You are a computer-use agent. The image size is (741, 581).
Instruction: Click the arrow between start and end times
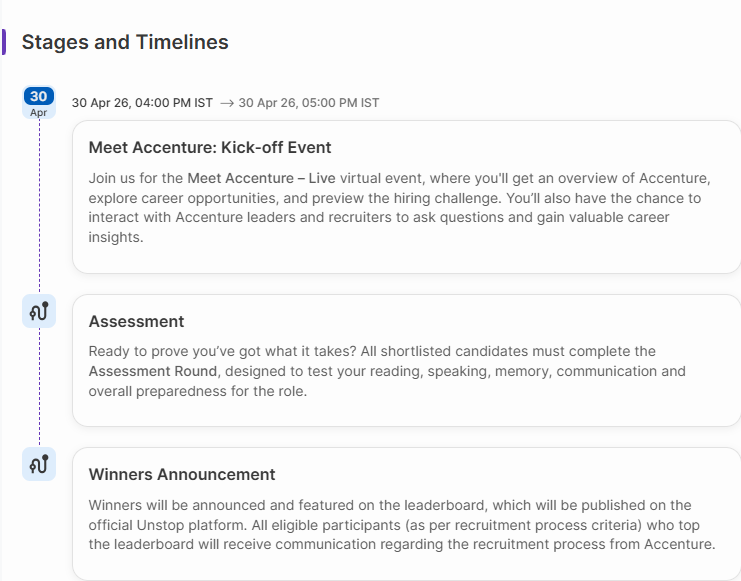[x=226, y=103]
